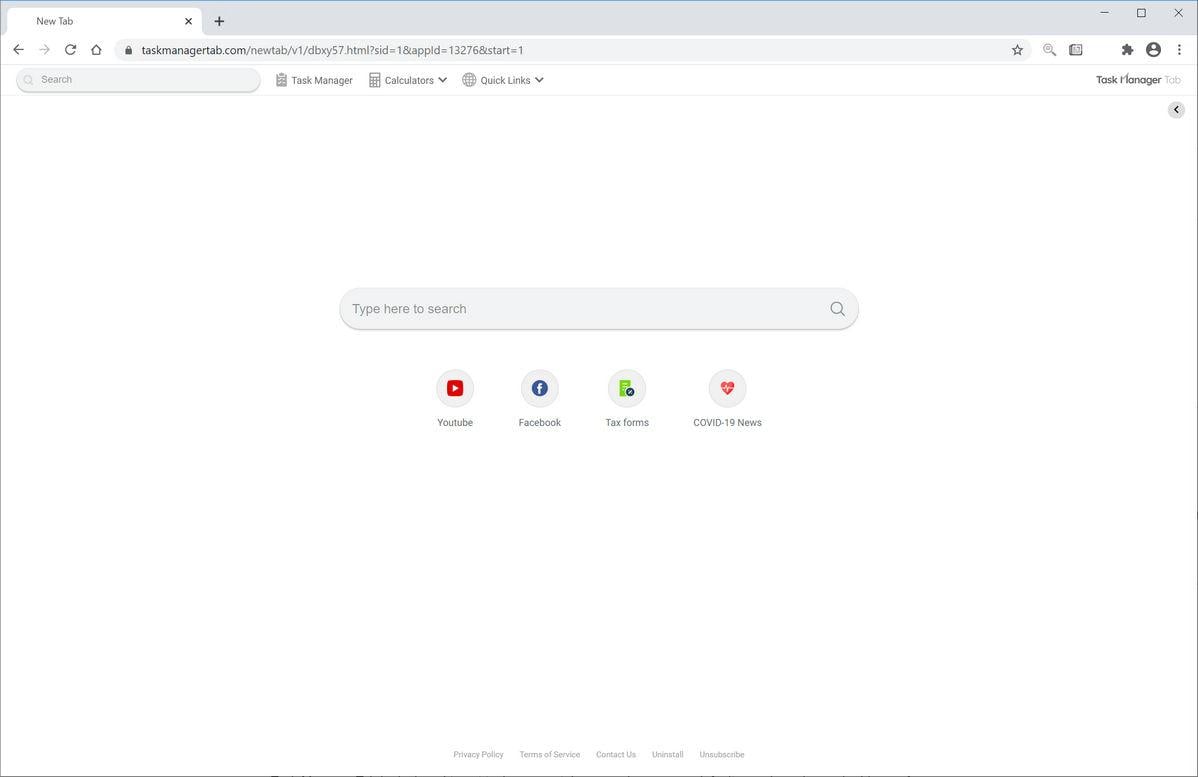Click the calculator extension icon beside the magnifier
Screen dimensions: 1198x777
[1076, 50]
